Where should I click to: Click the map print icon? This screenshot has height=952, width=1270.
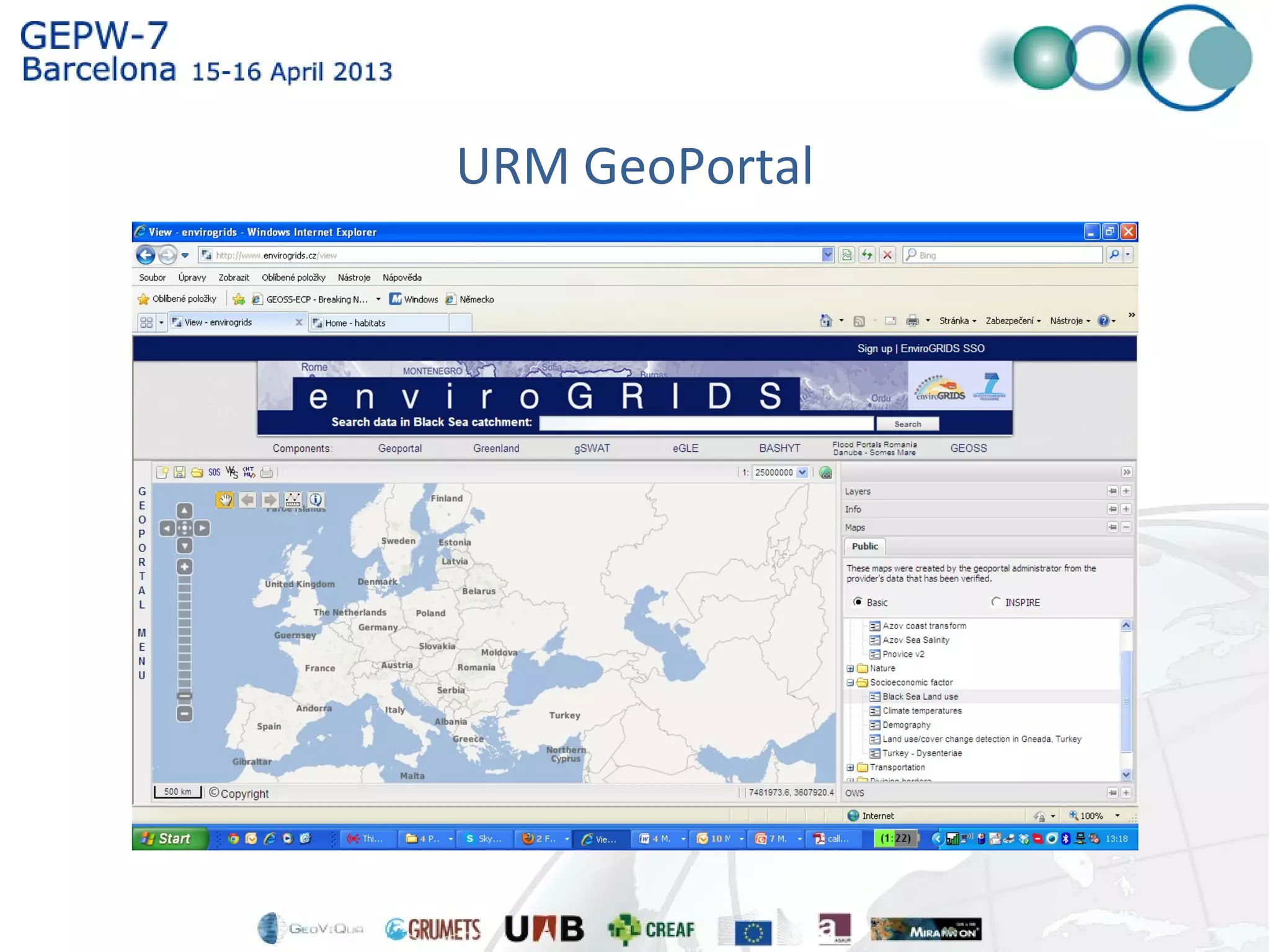pyautogui.click(x=266, y=472)
